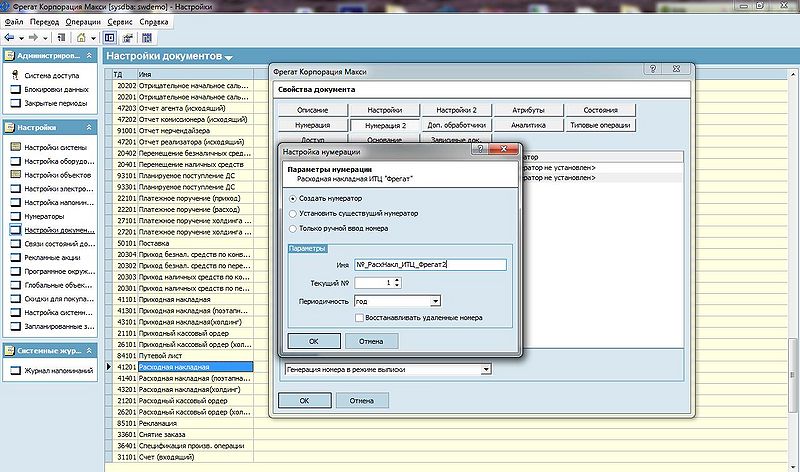Select Только ручной ввод номера option
The width and height of the screenshot is (800, 472).
[x=293, y=229]
